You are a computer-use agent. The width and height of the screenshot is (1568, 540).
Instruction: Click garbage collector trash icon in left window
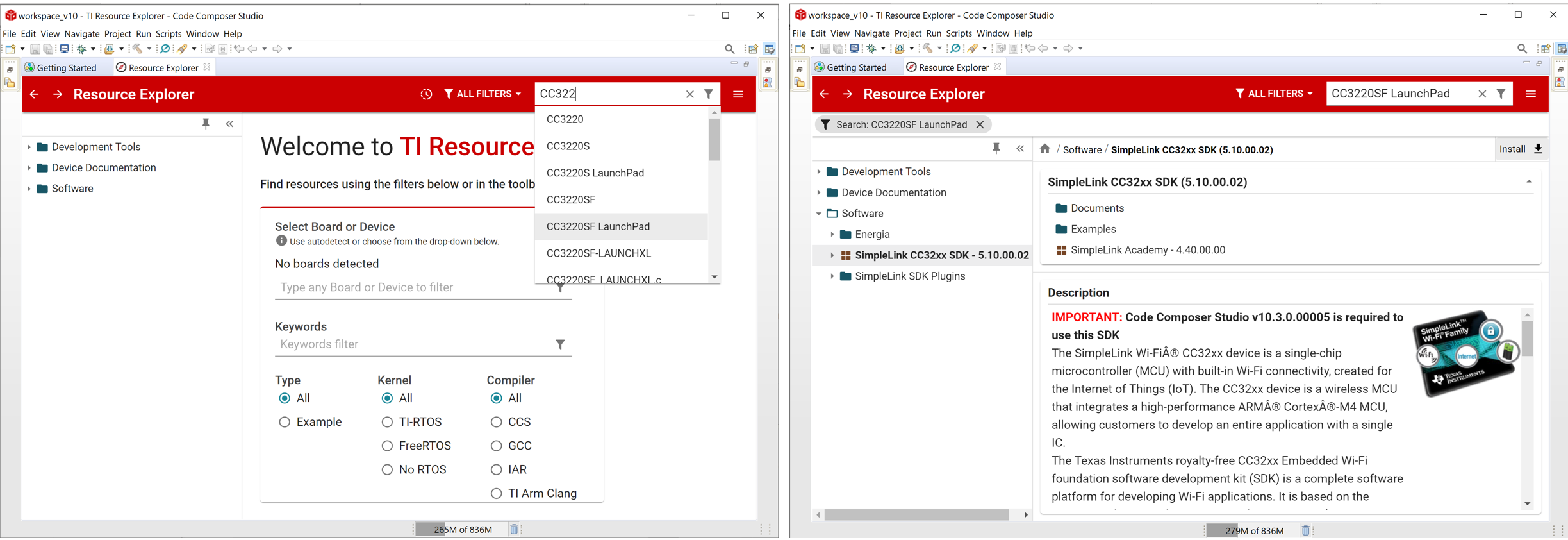pyautogui.click(x=514, y=529)
